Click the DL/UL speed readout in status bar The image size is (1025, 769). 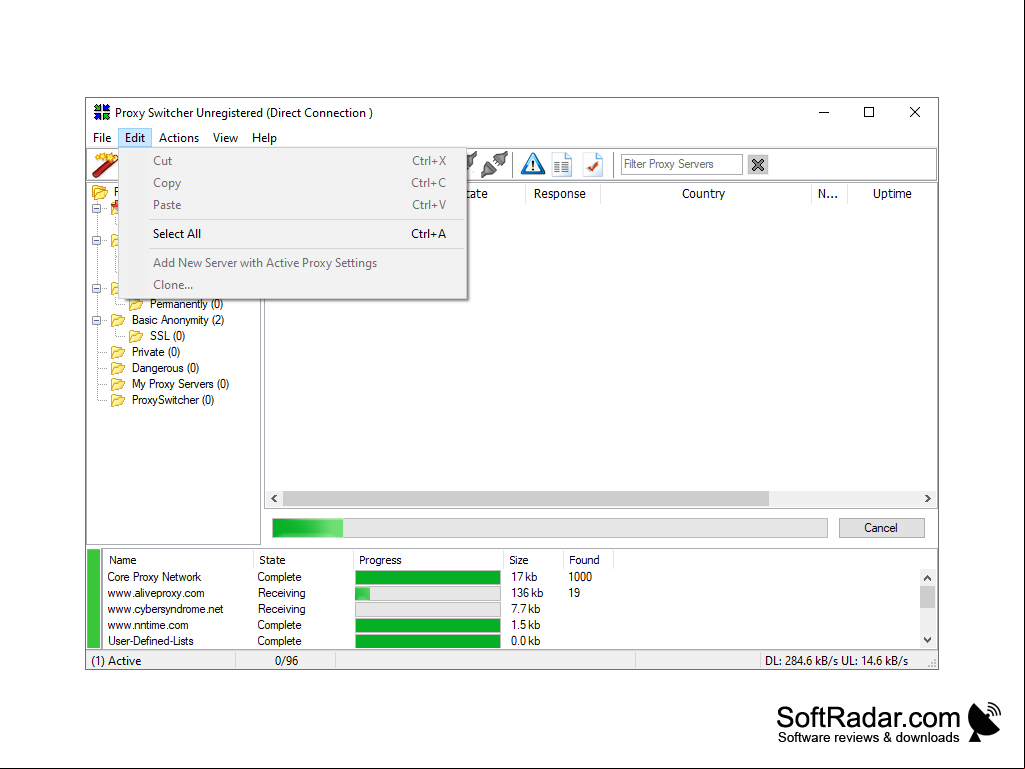(x=836, y=661)
